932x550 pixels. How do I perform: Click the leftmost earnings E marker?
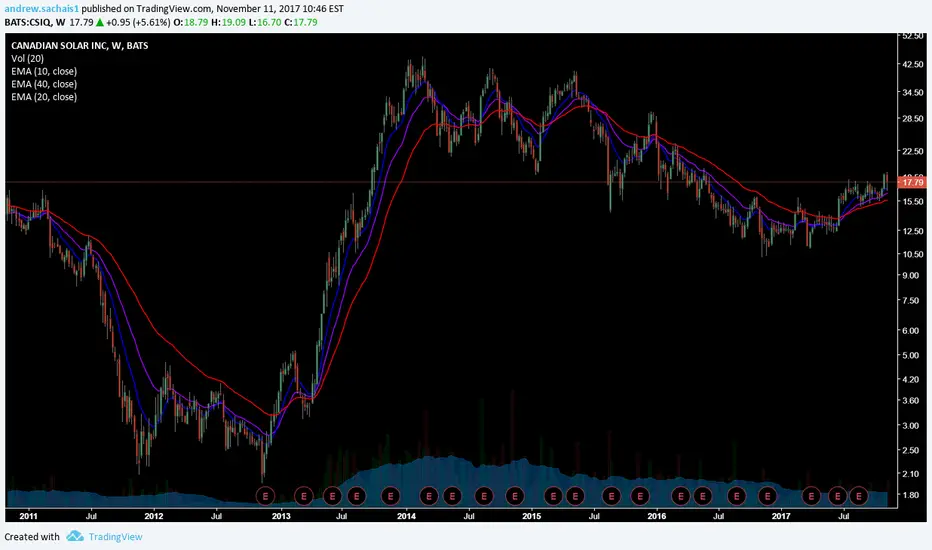(265, 495)
